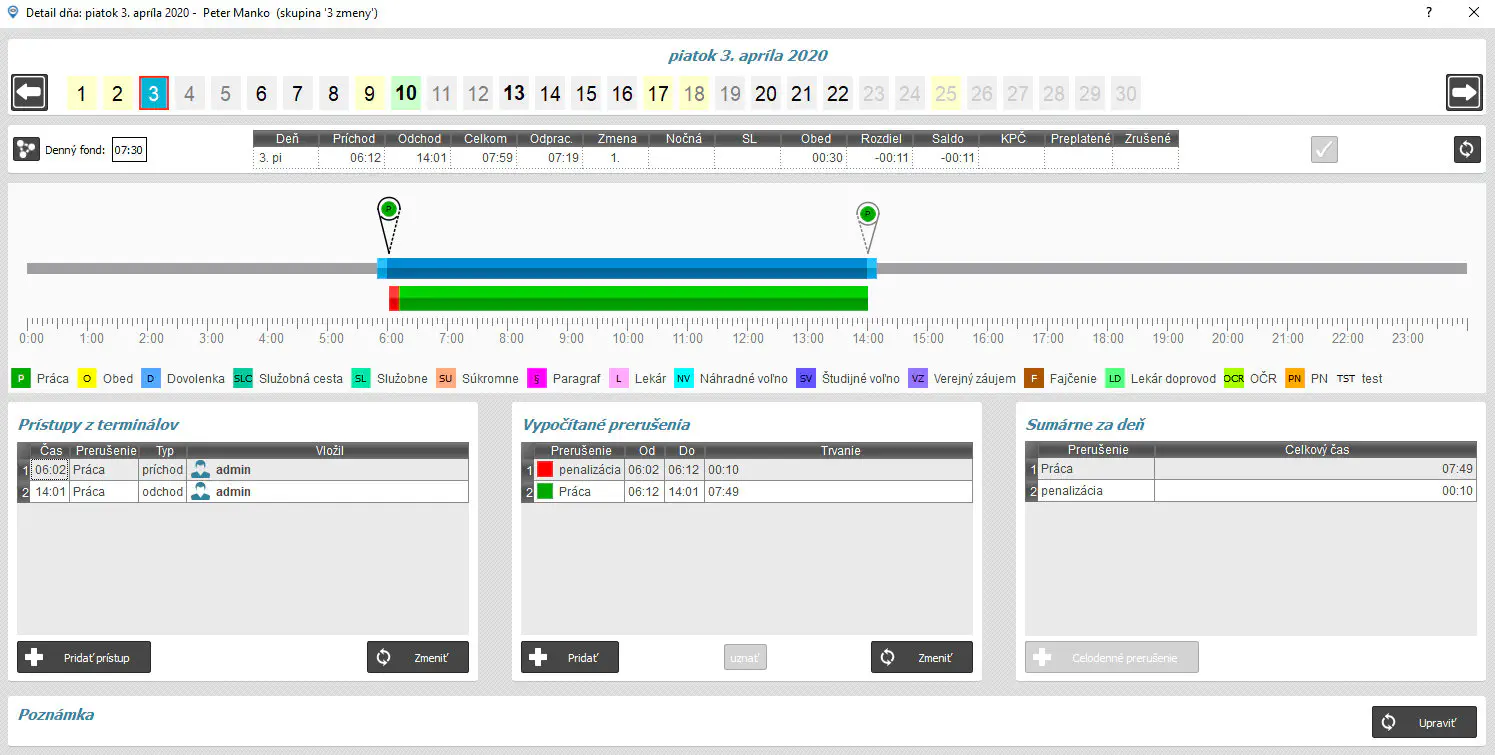Click the grey checkmark approve icon
Viewport: 1495px width, 755px height.
pos(1324,149)
